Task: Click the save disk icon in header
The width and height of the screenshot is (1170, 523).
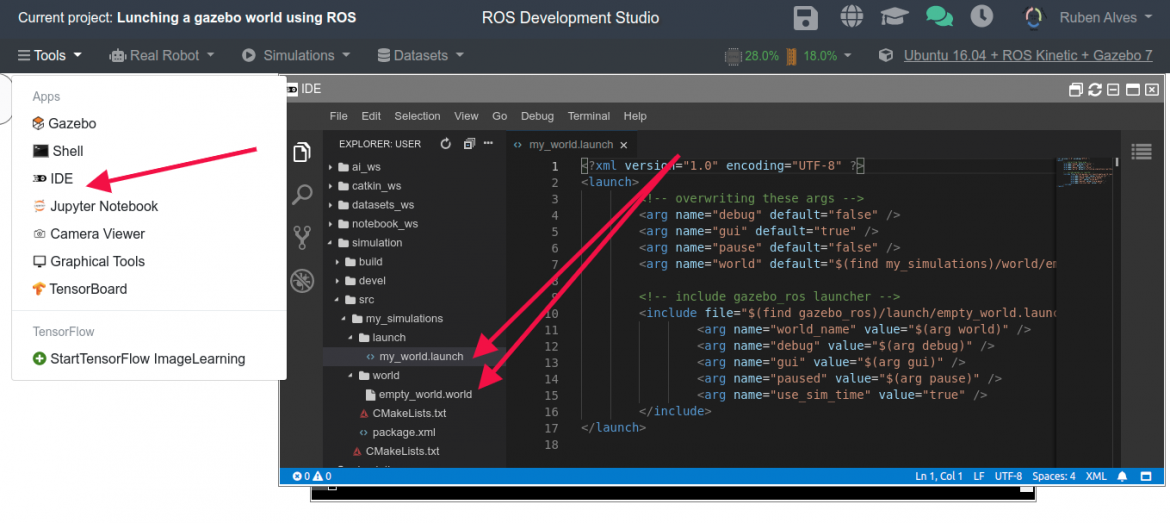Action: [806, 17]
